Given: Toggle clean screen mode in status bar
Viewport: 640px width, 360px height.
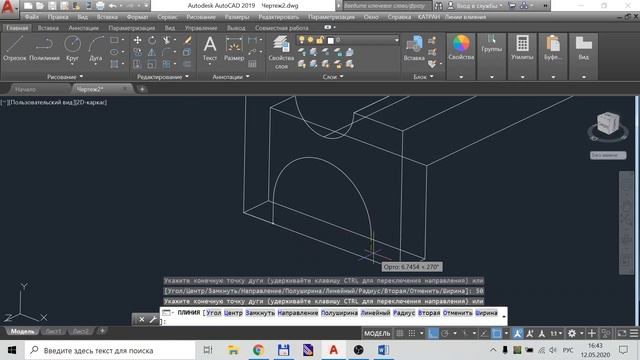Looking at the screenshot, I should 621,333.
